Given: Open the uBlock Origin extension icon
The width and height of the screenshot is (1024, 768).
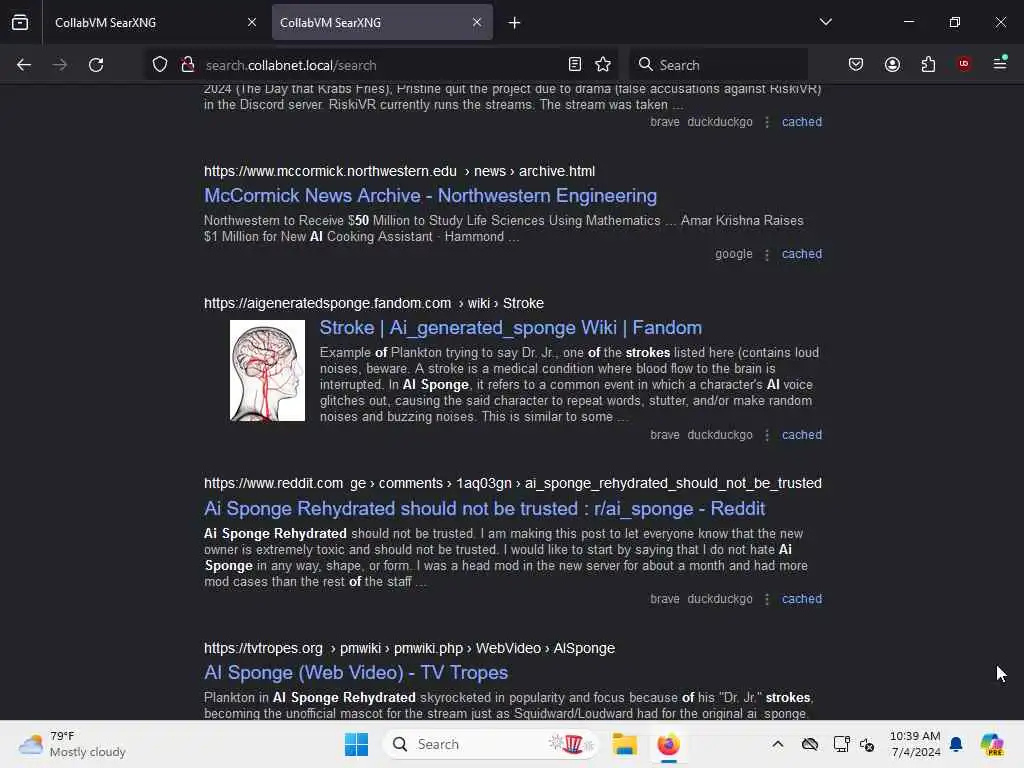Looking at the screenshot, I should [x=964, y=64].
